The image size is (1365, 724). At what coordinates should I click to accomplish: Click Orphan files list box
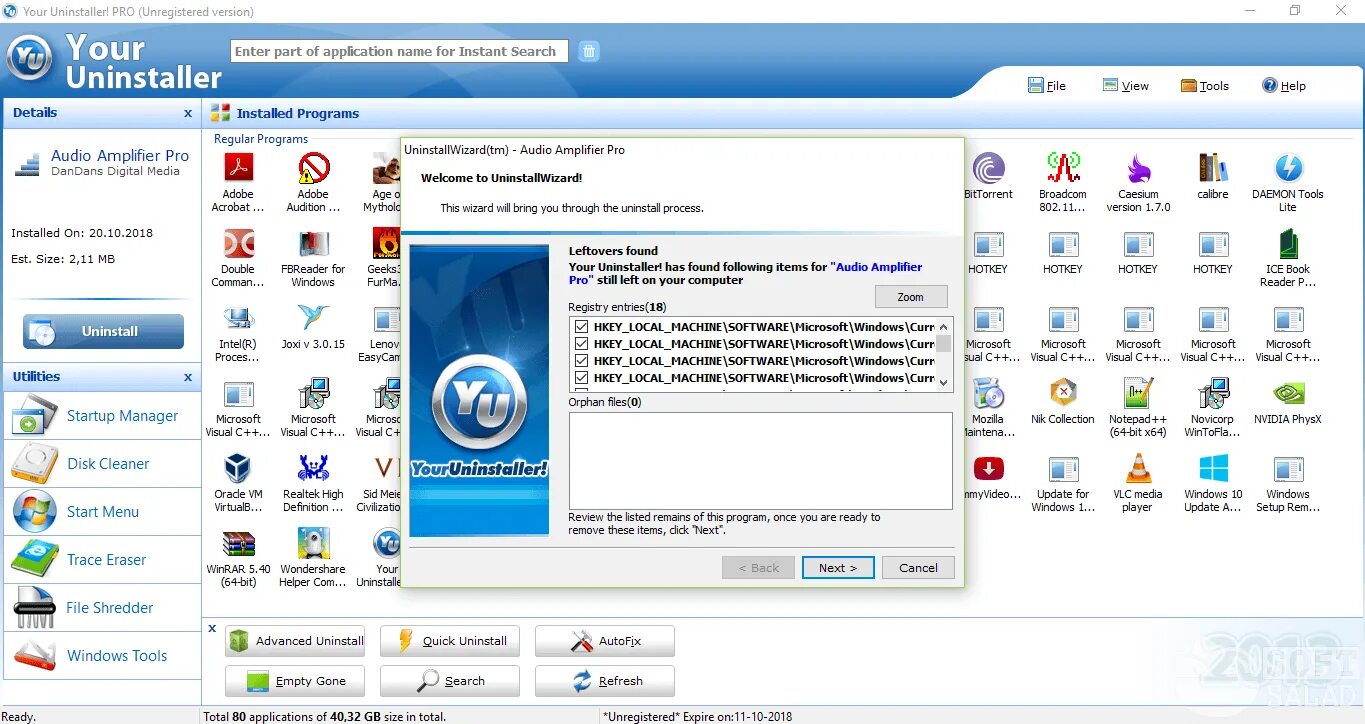click(761, 461)
